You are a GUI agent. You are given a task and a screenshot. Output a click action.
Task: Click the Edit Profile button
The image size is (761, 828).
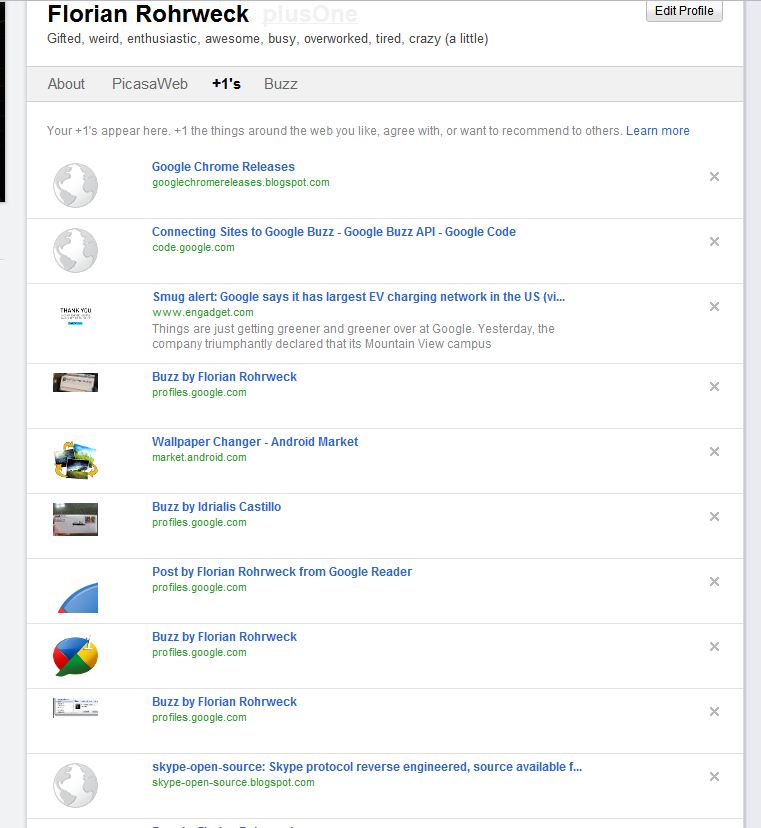point(684,11)
